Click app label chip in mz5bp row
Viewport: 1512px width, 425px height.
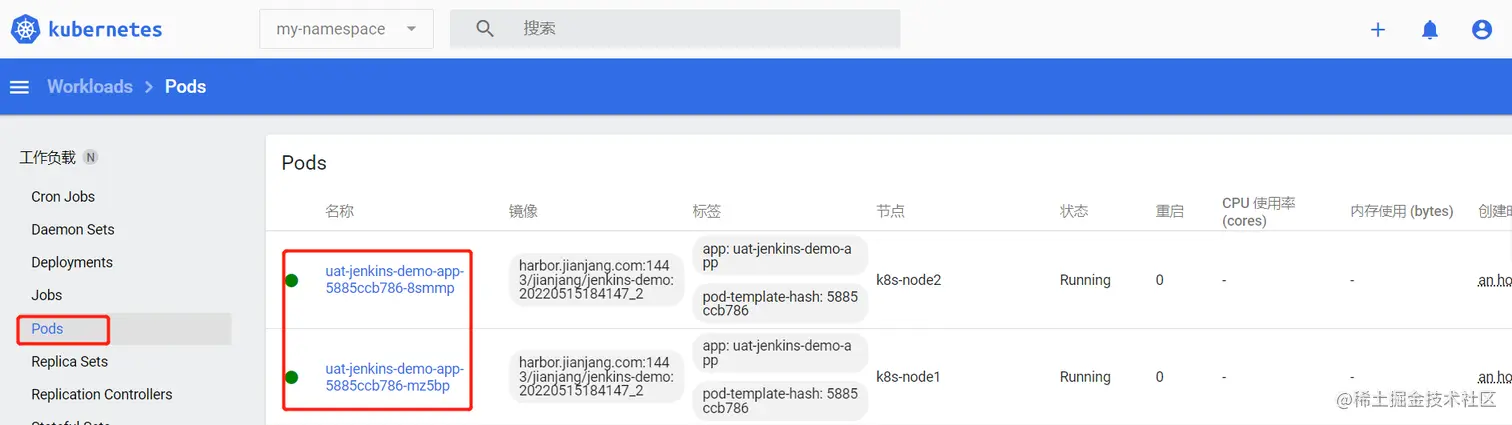[780, 352]
